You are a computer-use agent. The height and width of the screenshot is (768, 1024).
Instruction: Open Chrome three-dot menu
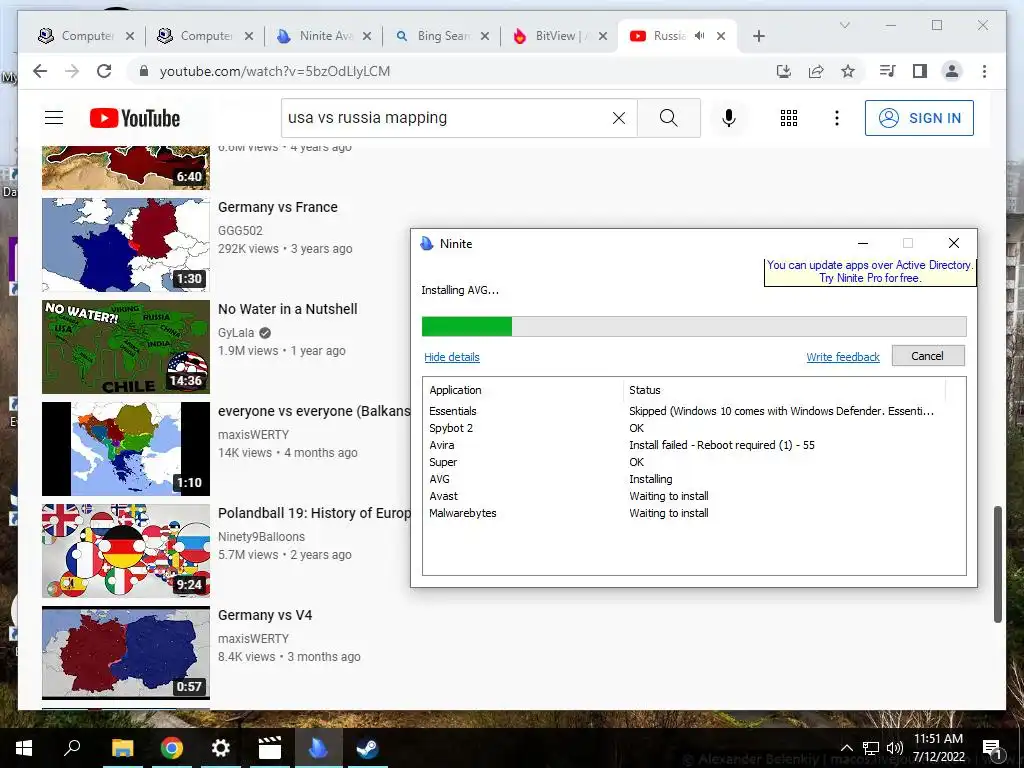click(984, 71)
